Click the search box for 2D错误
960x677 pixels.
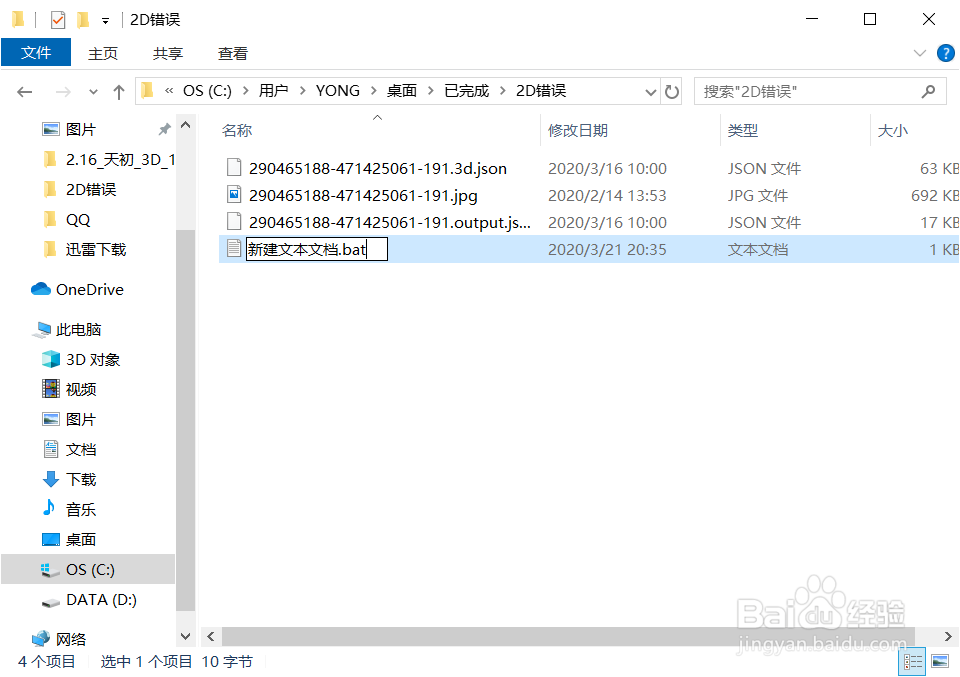coord(808,92)
